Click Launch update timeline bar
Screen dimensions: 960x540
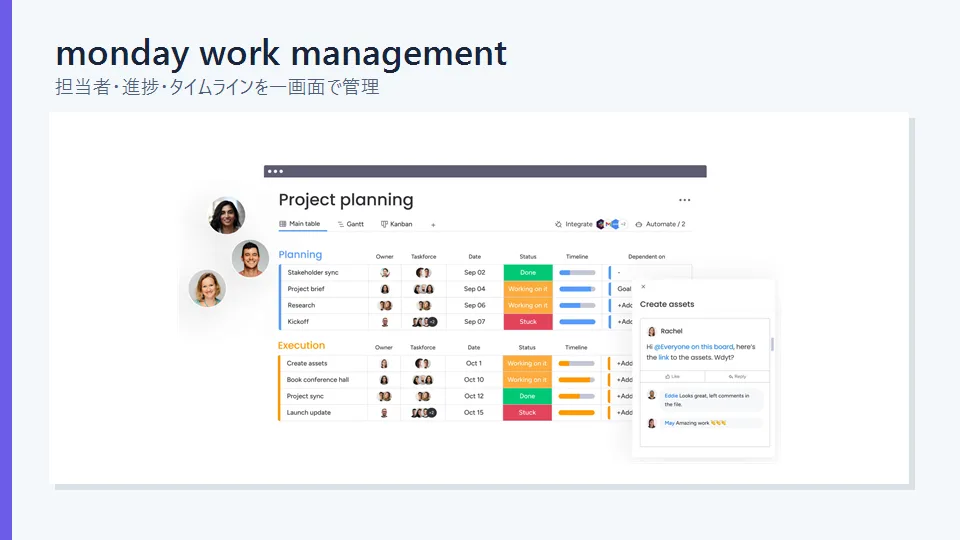[577, 413]
